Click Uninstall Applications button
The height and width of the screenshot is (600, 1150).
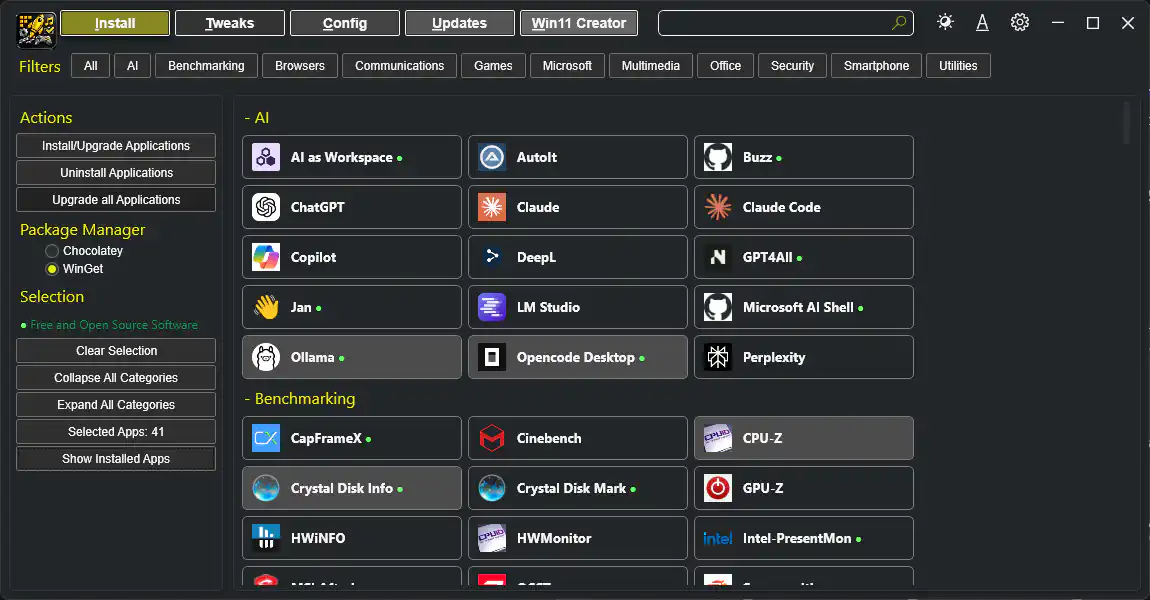point(116,172)
